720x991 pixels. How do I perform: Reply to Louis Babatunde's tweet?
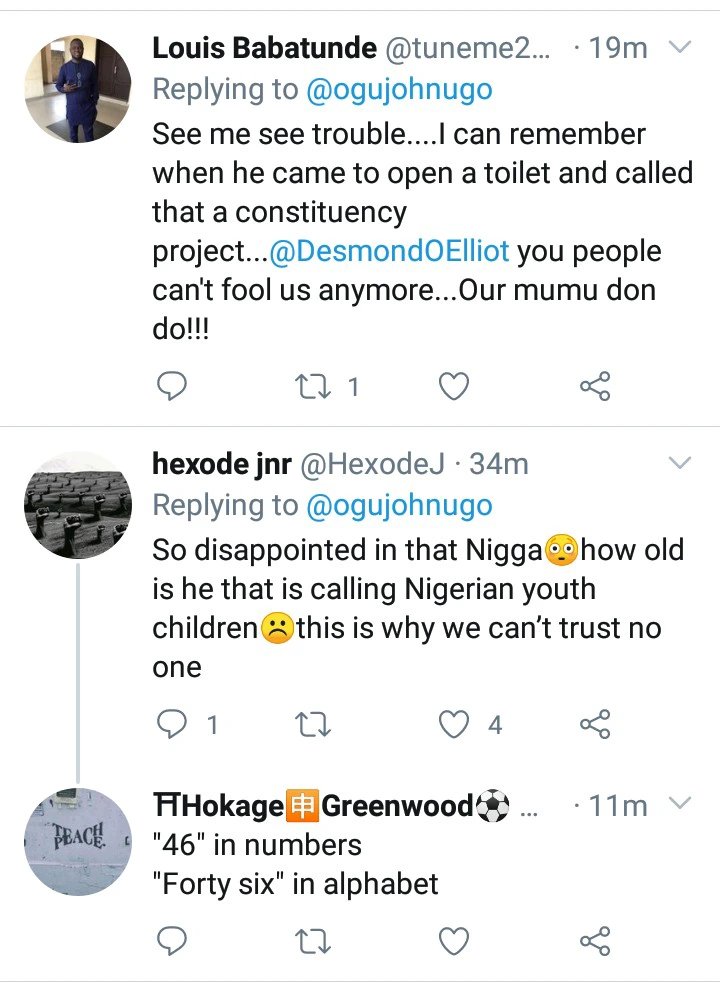(x=174, y=386)
